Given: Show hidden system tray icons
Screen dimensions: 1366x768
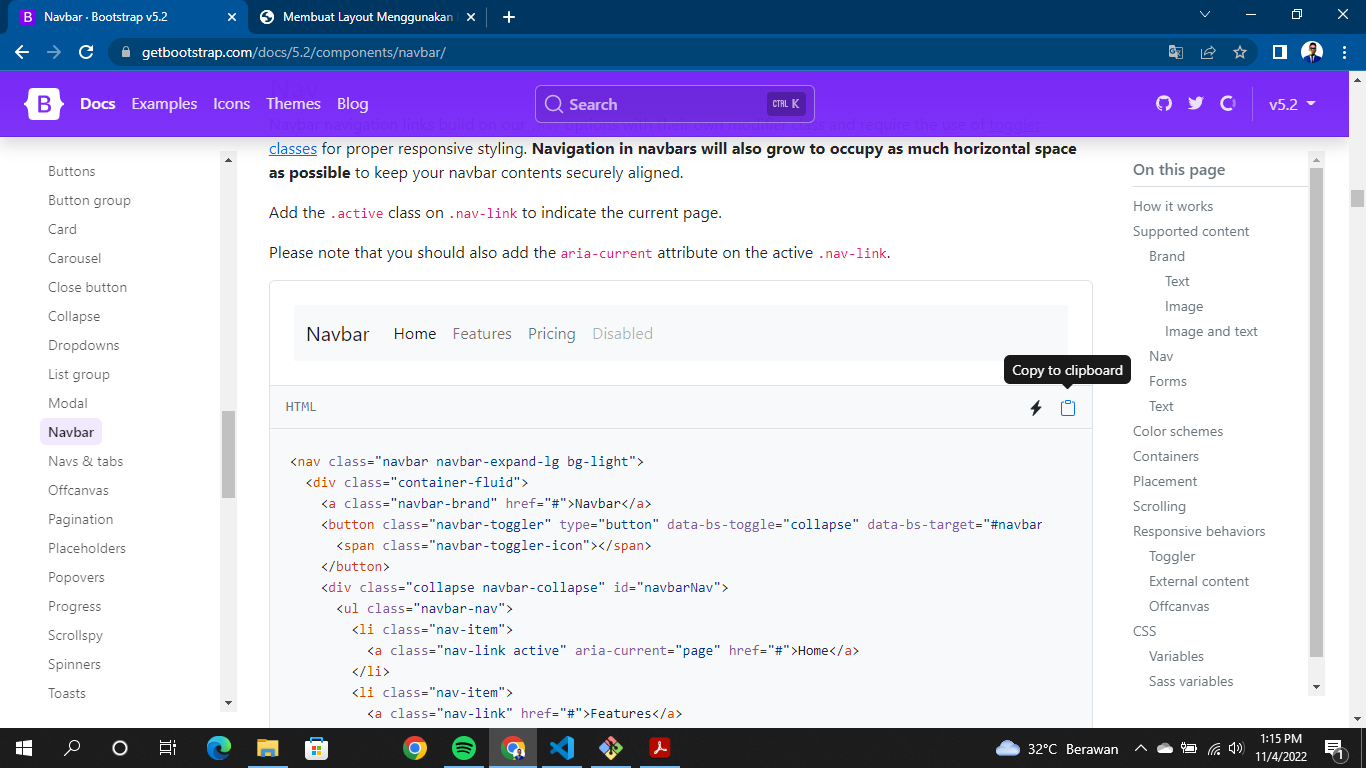Looking at the screenshot, I should (1140, 748).
